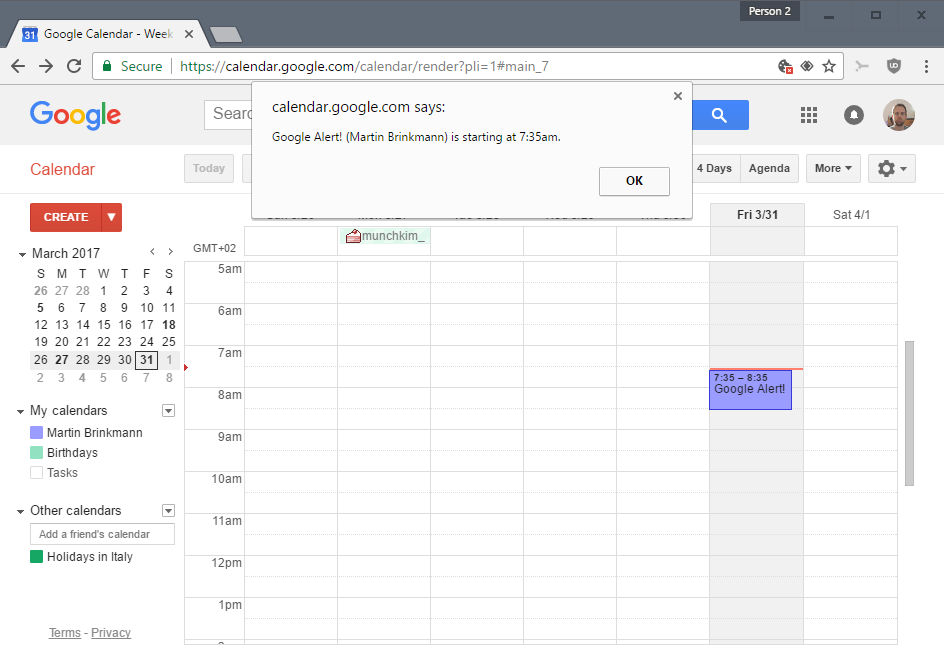Switch to 4 Days view

coord(715,169)
